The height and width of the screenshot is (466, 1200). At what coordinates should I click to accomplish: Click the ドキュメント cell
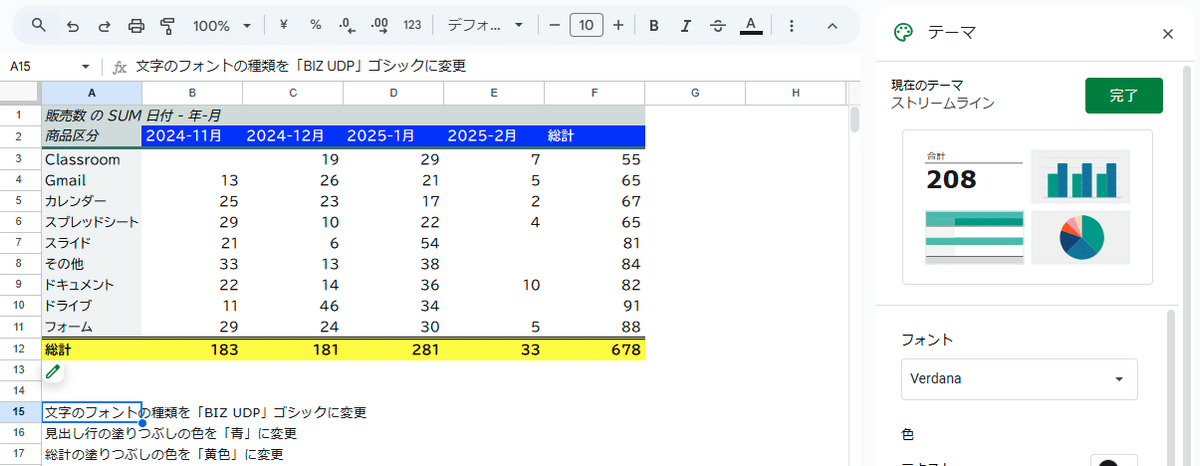[x=92, y=285]
